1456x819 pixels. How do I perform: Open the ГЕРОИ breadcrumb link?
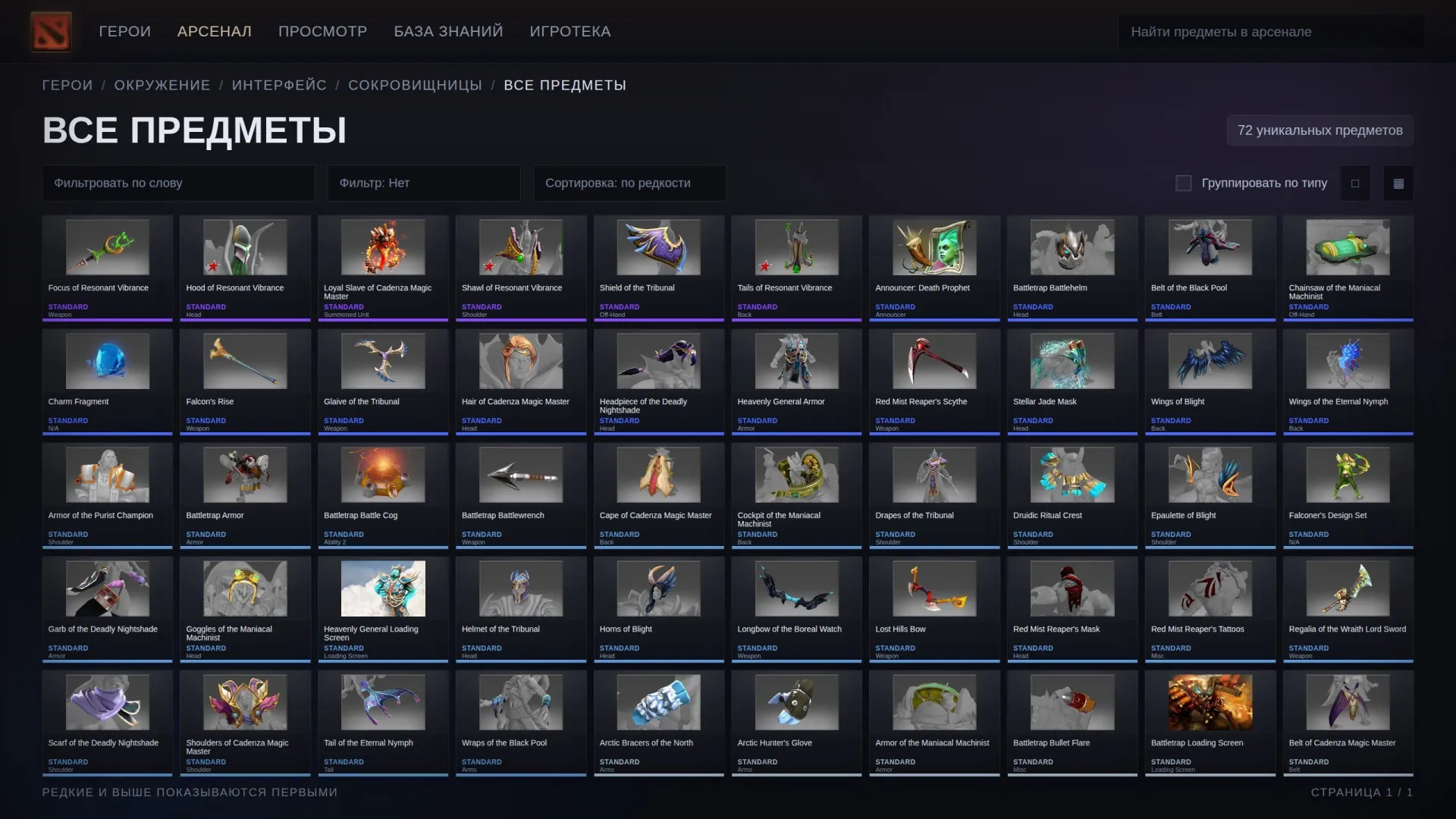(67, 85)
